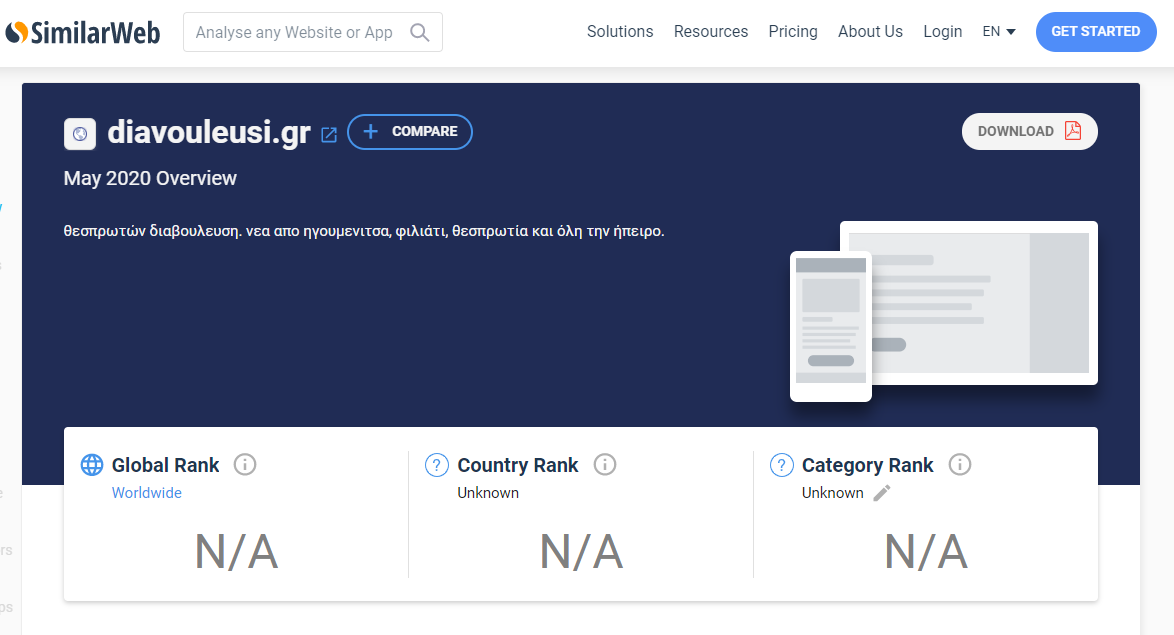Click the COMPARE button

pyautogui.click(x=410, y=132)
